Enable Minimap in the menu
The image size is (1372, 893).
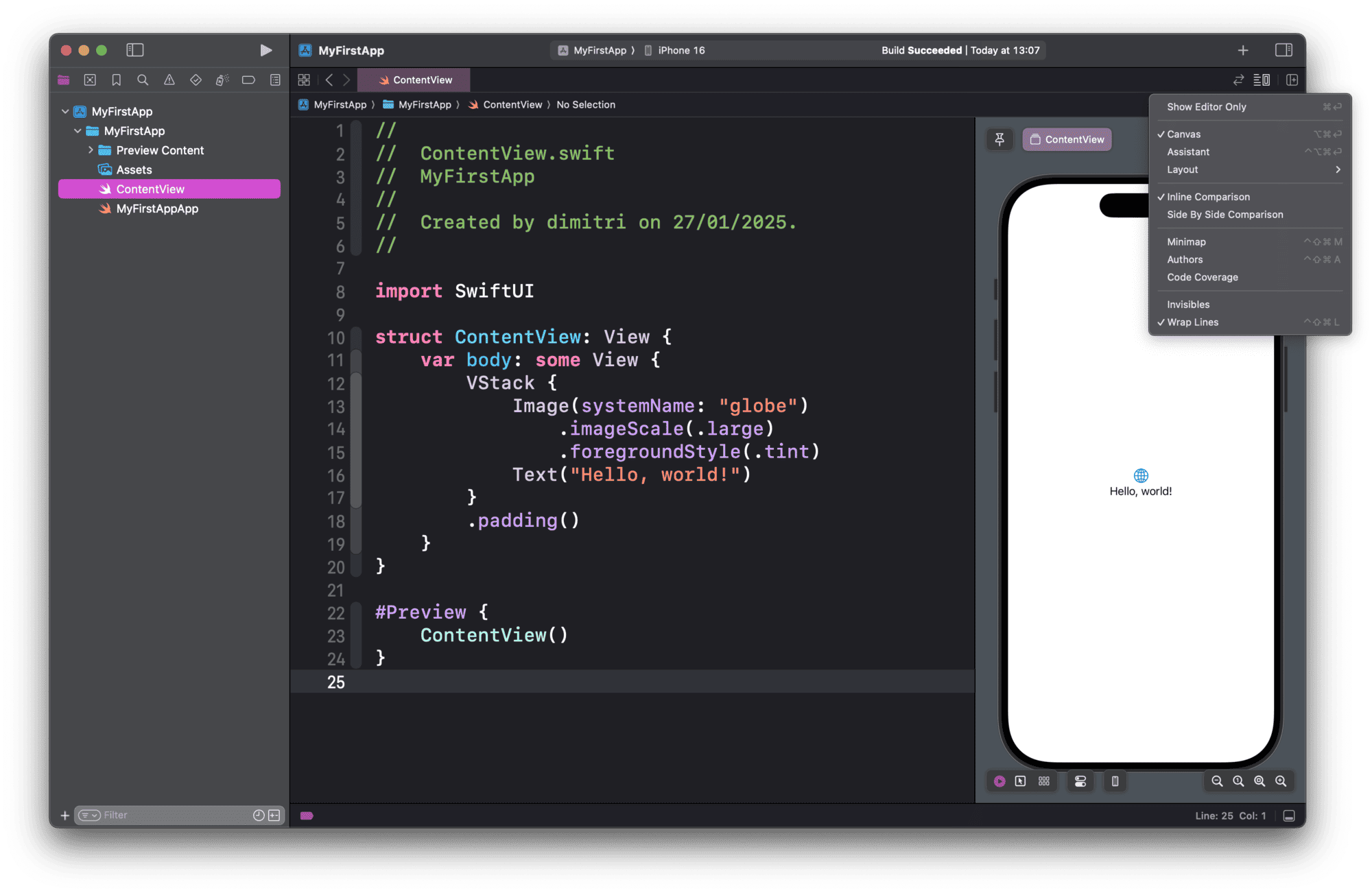(1250, 242)
